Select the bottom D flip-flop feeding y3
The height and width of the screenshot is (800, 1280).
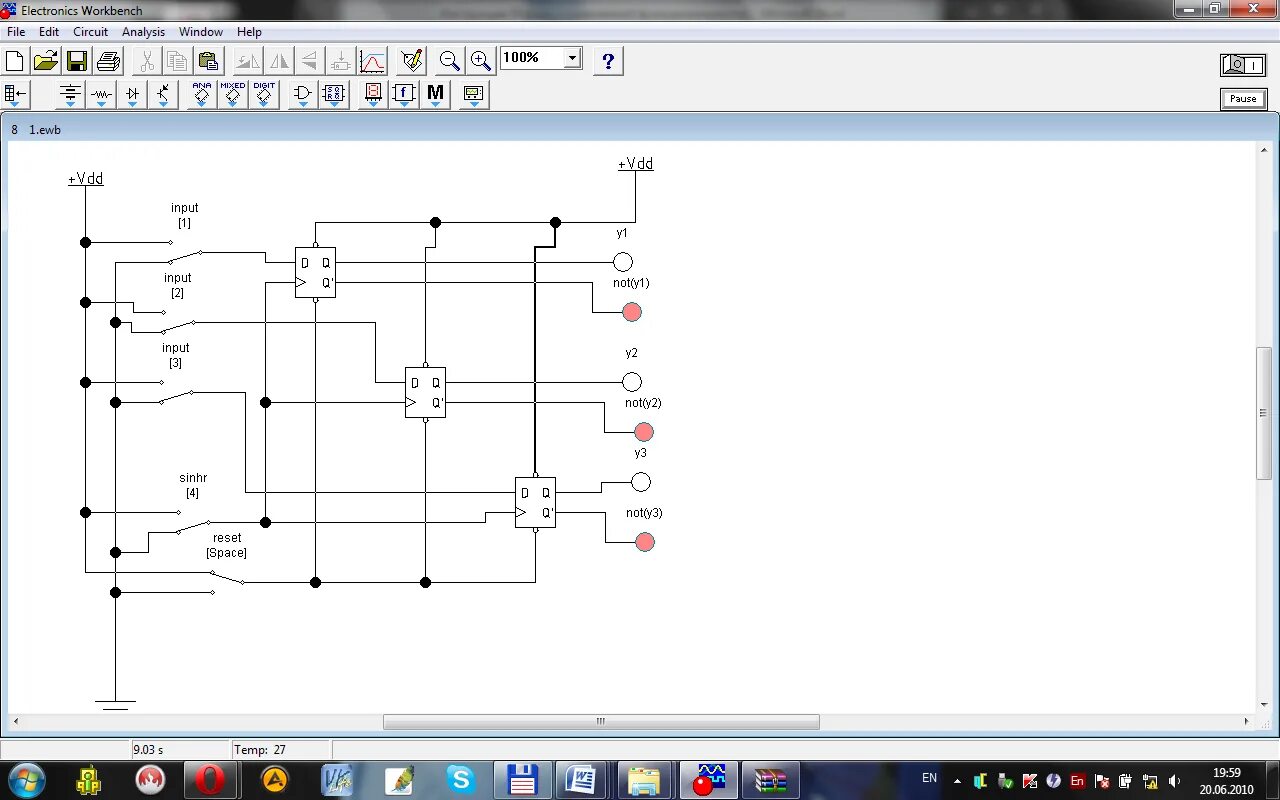pos(535,502)
